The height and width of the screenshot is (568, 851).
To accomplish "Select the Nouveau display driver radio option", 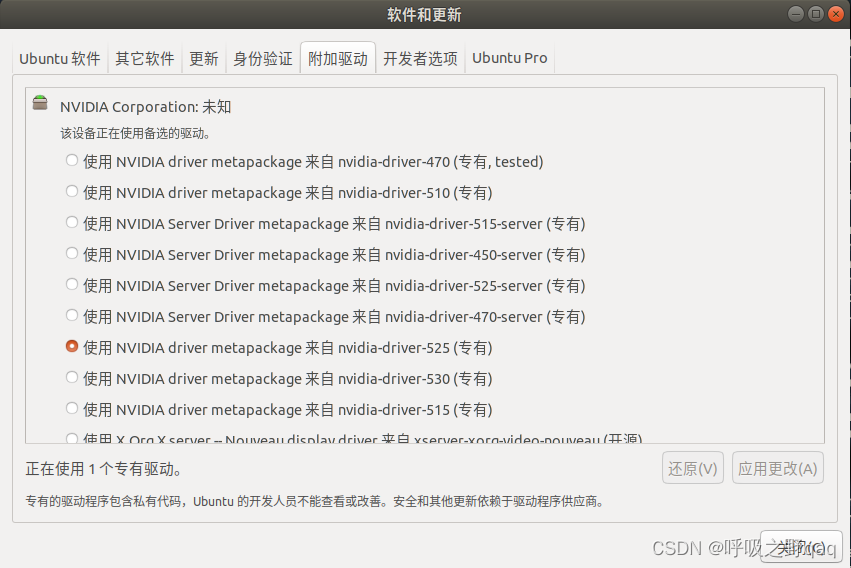I will coord(72,438).
